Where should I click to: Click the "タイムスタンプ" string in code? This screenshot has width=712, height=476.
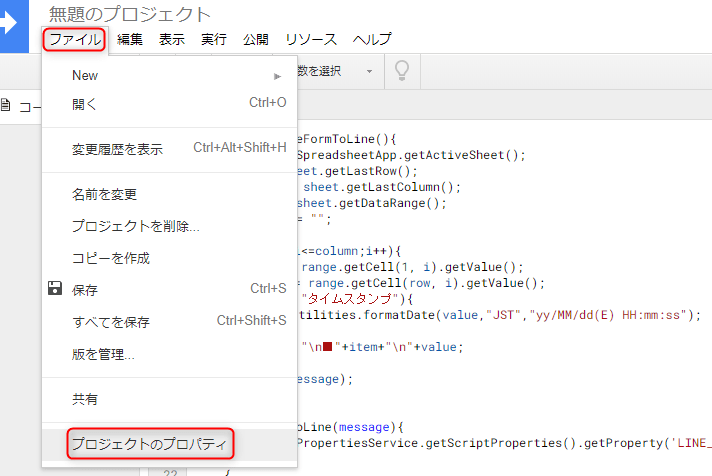[x=351, y=299]
